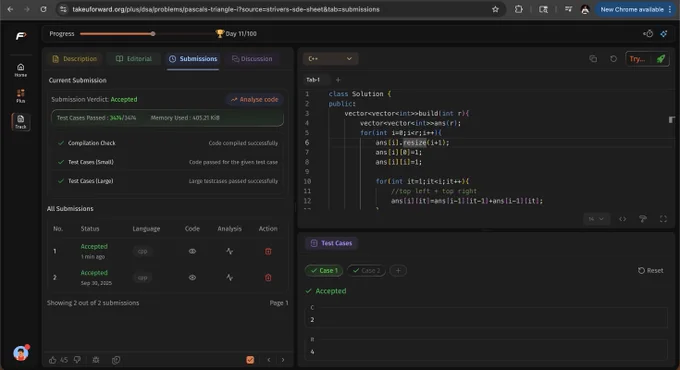Click the Day 11/100 trophy streak
680x370 pixels.
click(x=236, y=33)
